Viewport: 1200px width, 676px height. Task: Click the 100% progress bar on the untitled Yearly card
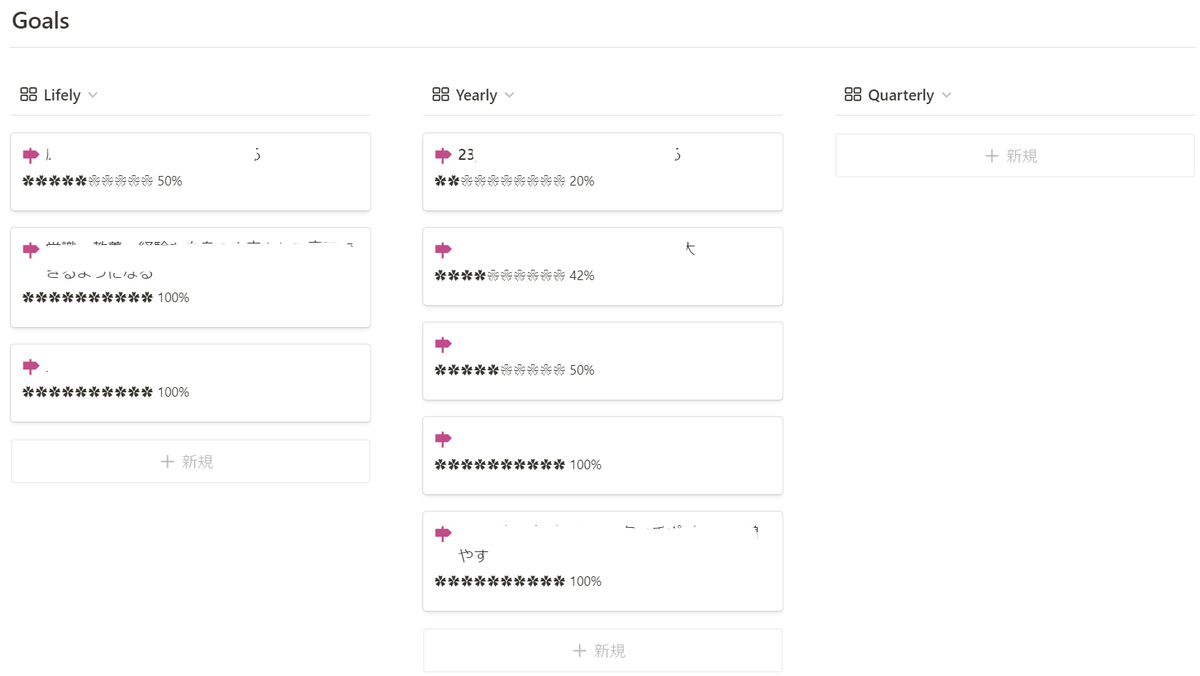pyautogui.click(x=500, y=465)
